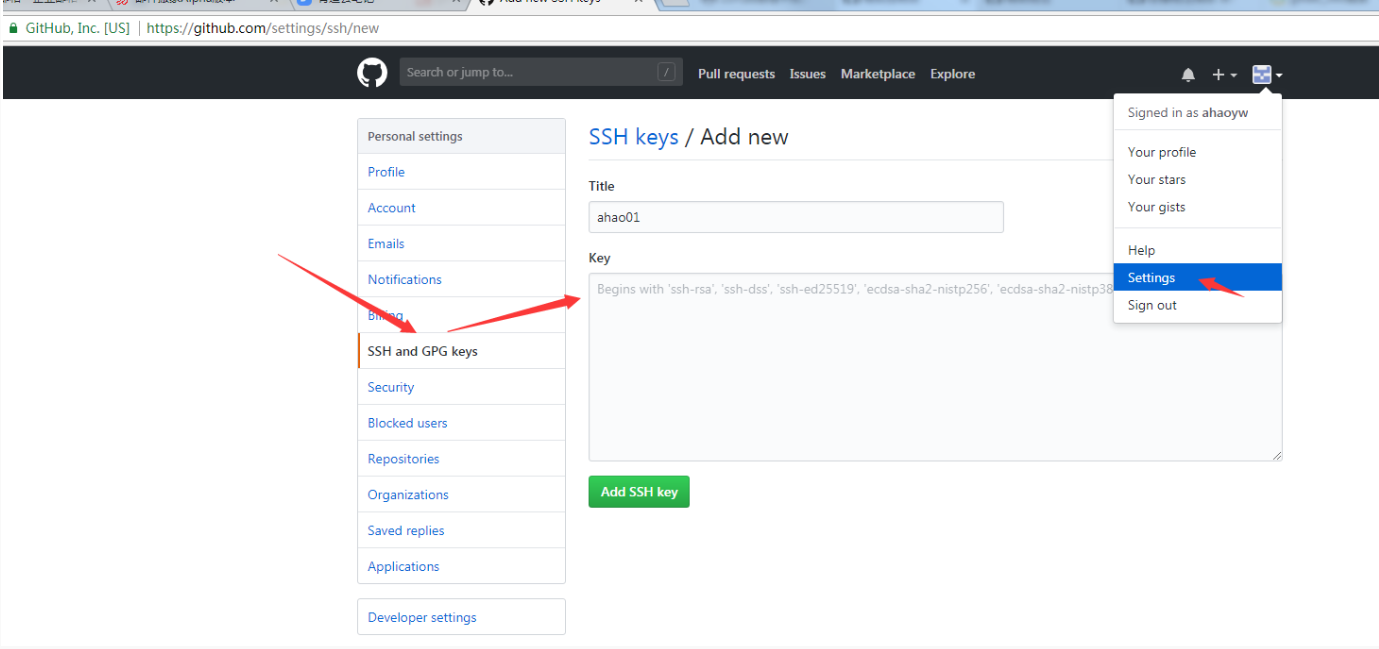Choose Sign out from user menu
1379x649 pixels.
point(1152,305)
